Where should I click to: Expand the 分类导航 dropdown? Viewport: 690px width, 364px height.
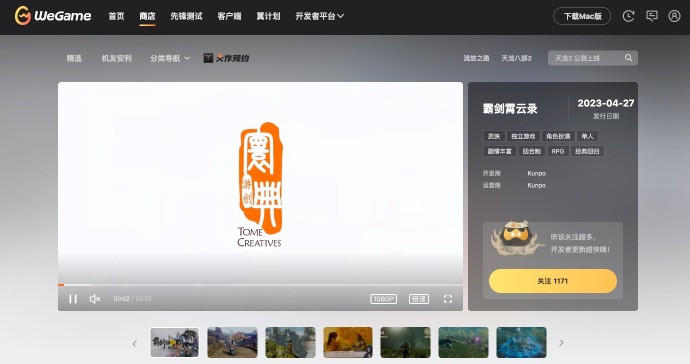point(170,58)
